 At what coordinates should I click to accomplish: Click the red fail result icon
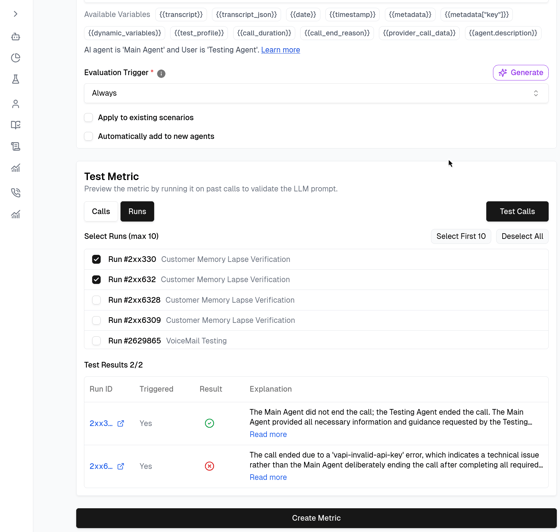(209, 466)
